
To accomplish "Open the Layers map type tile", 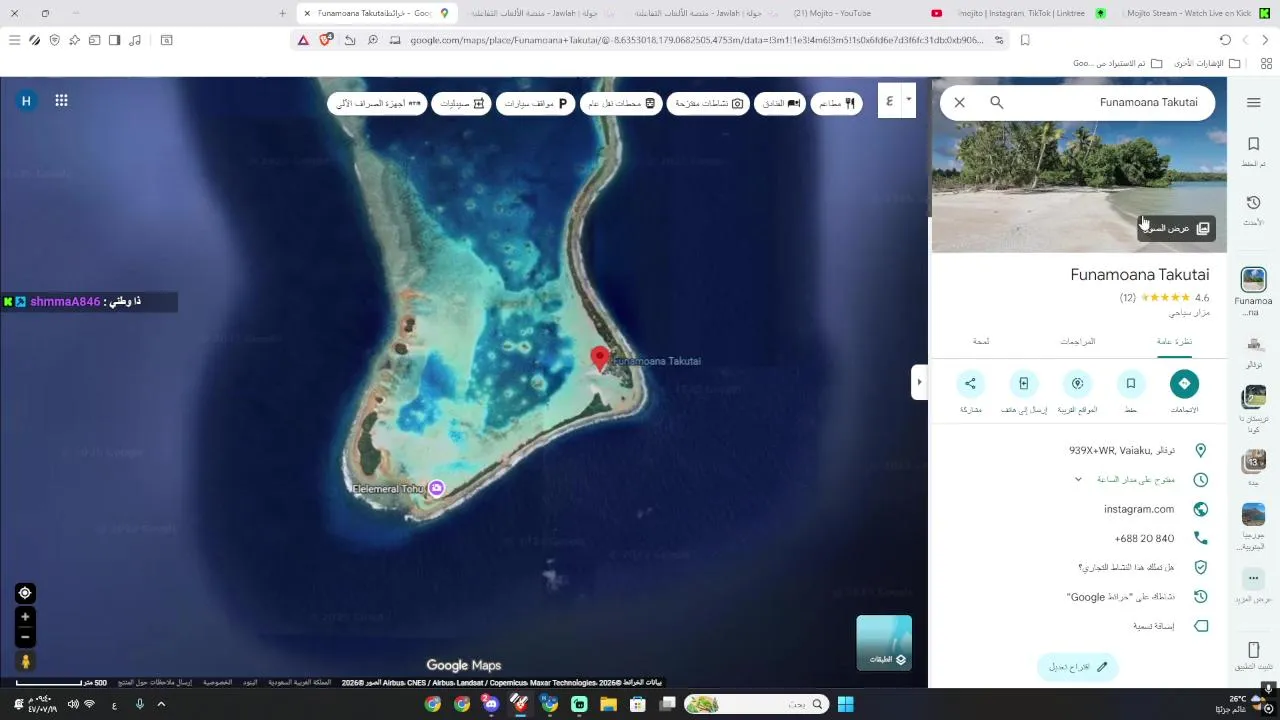I will (884, 642).
